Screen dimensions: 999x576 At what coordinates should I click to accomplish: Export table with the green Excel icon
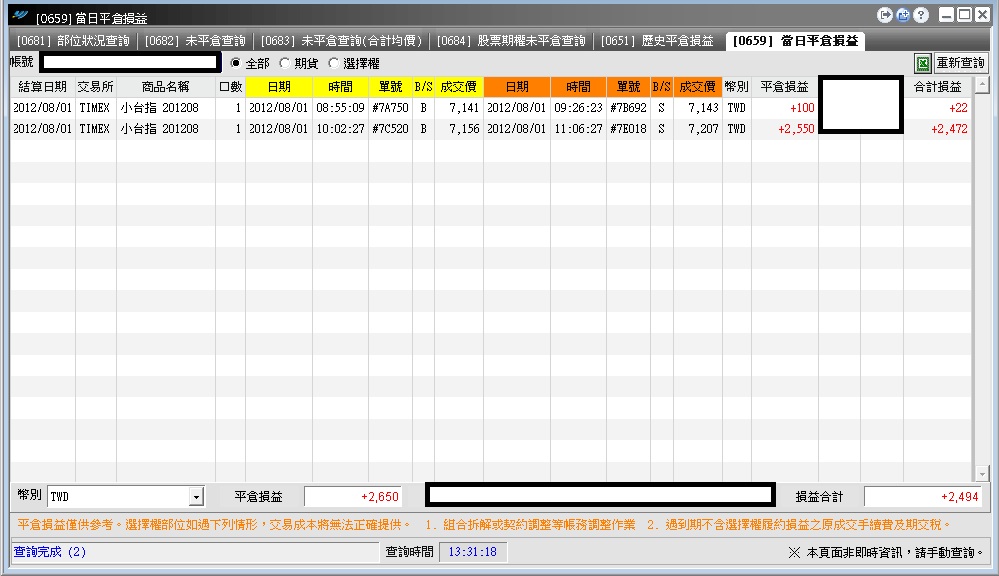click(x=923, y=63)
